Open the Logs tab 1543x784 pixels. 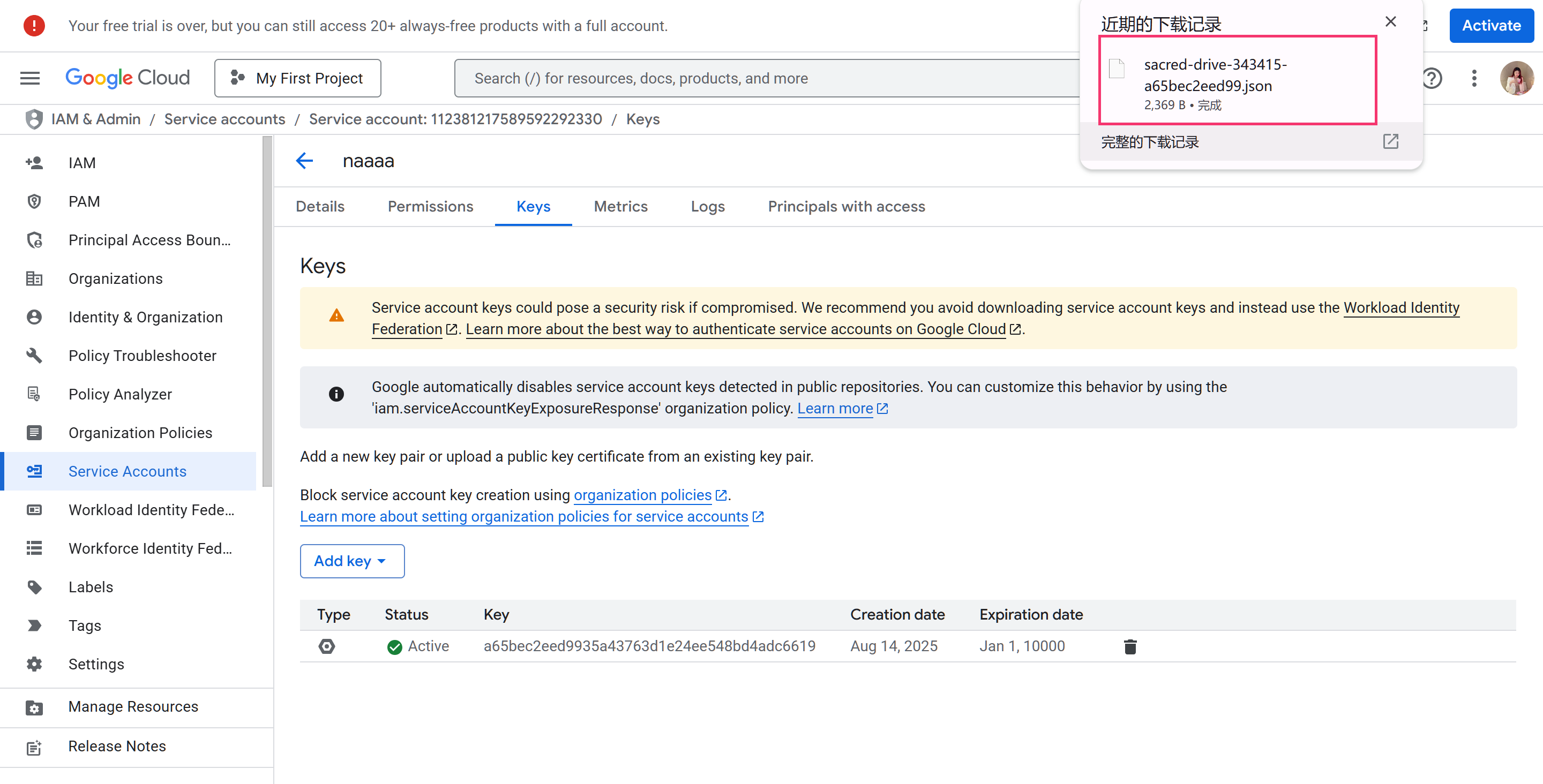click(707, 207)
